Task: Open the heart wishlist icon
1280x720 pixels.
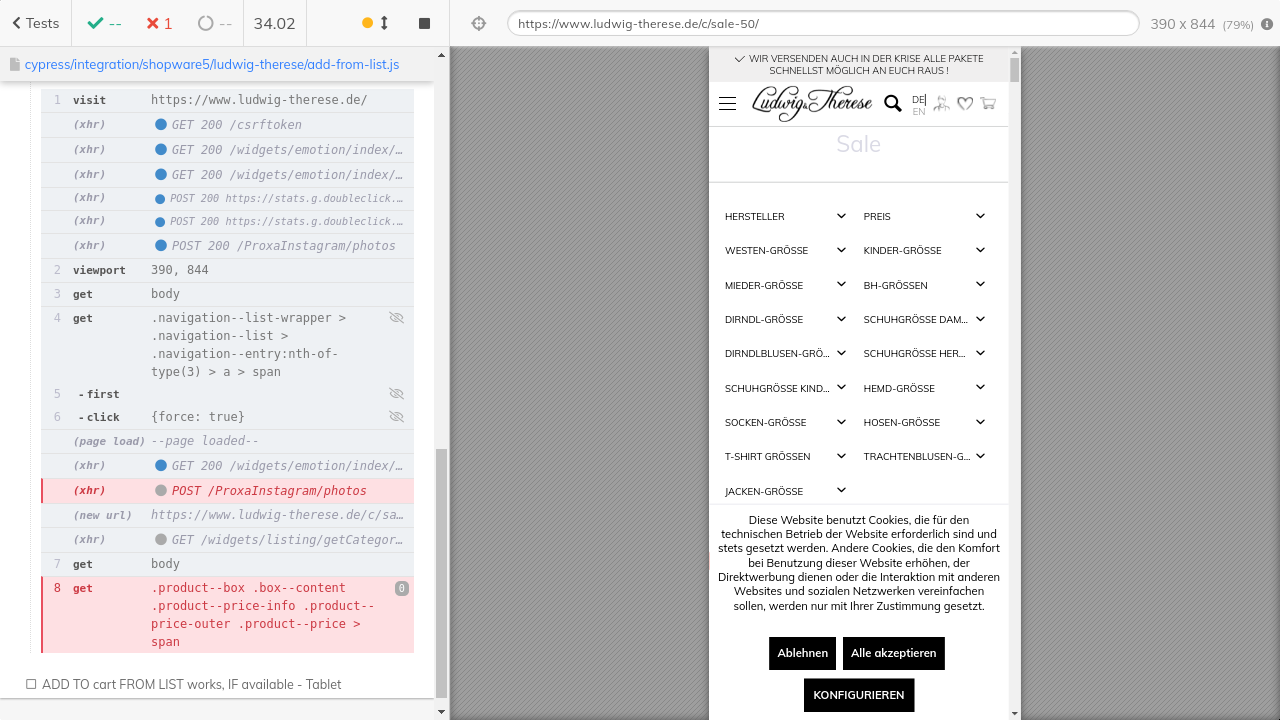Action: [965, 104]
